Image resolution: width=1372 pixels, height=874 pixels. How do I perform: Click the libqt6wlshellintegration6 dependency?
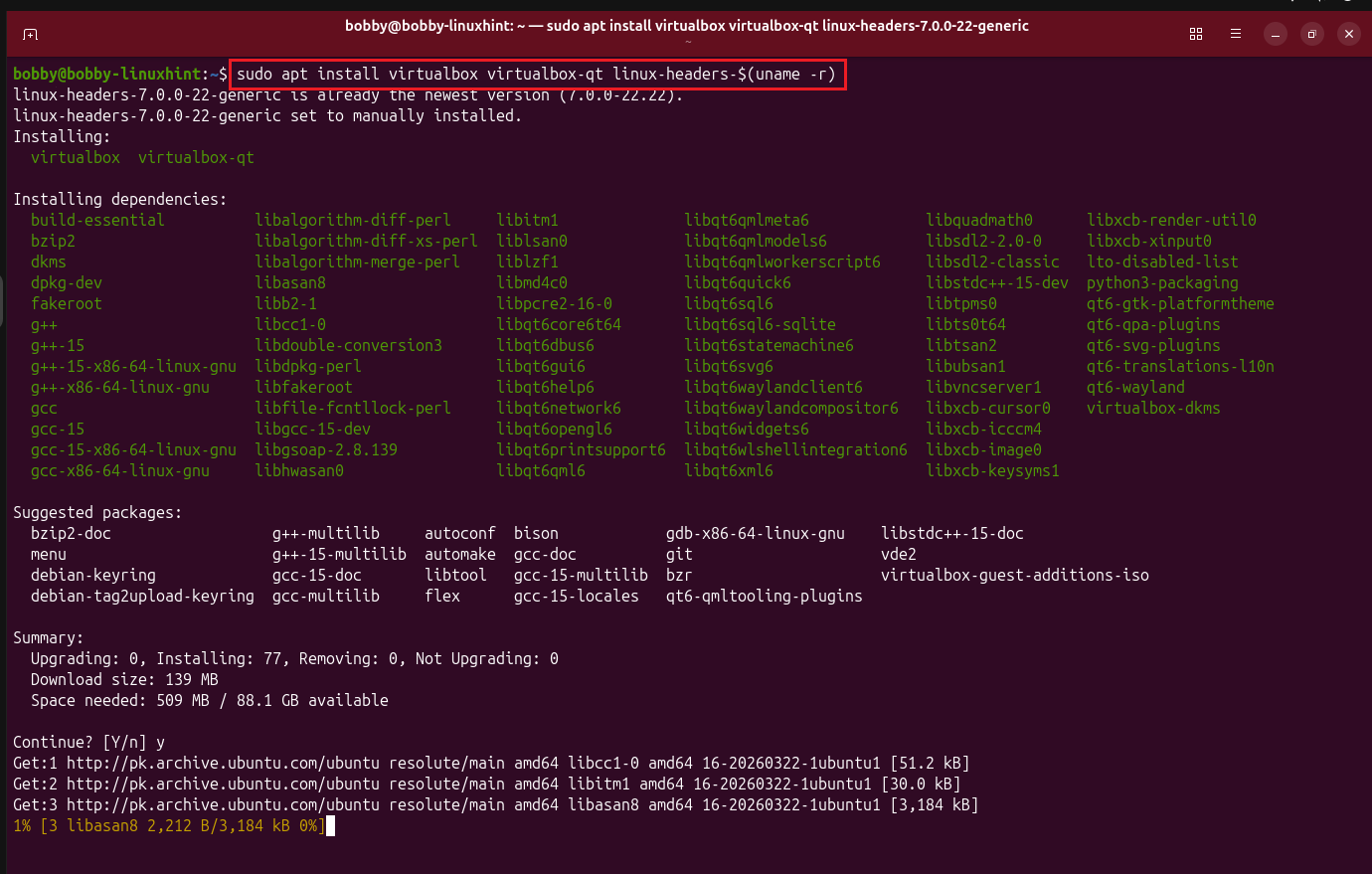795,449
